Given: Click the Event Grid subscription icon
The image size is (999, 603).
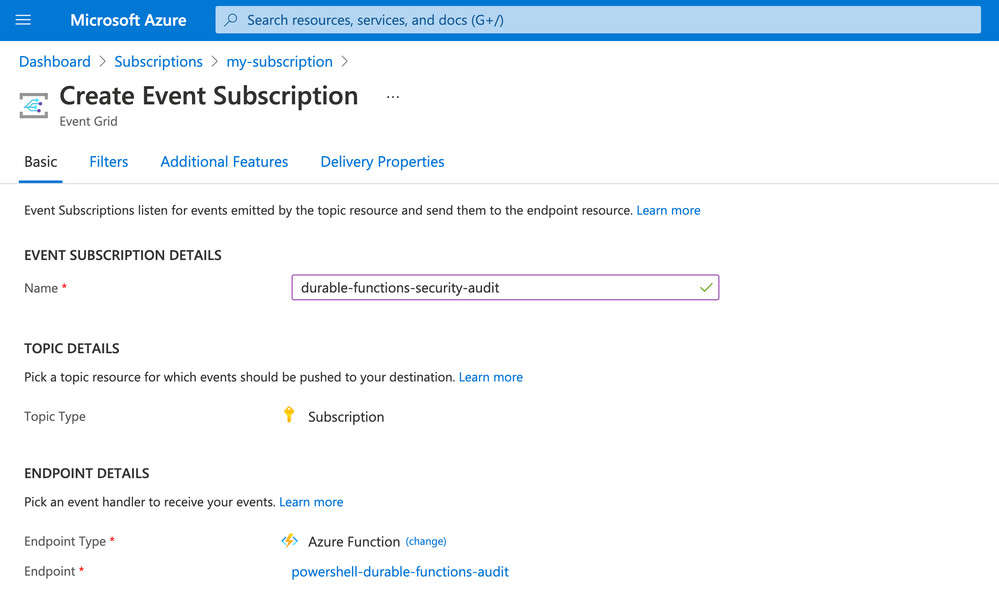Looking at the screenshot, I should point(34,105).
